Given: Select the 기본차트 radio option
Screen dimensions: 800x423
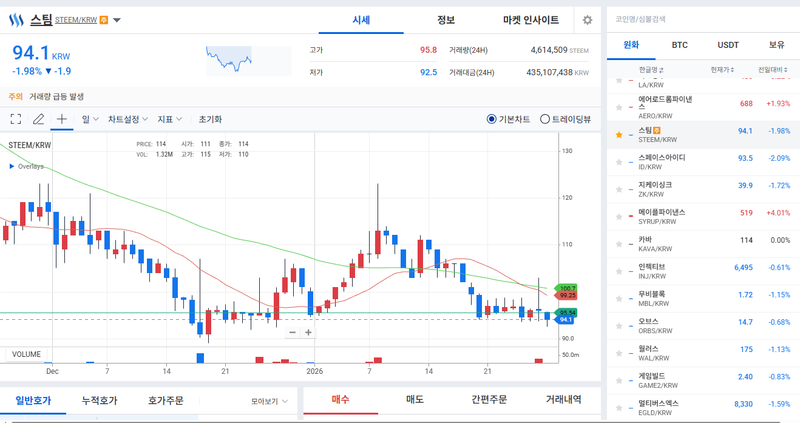Looking at the screenshot, I should click(x=491, y=119).
